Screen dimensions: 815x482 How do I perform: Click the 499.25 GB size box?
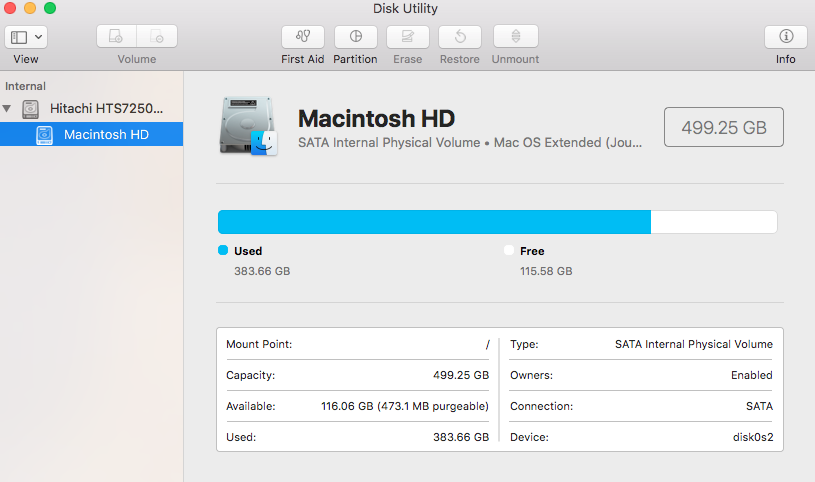pyautogui.click(x=724, y=127)
